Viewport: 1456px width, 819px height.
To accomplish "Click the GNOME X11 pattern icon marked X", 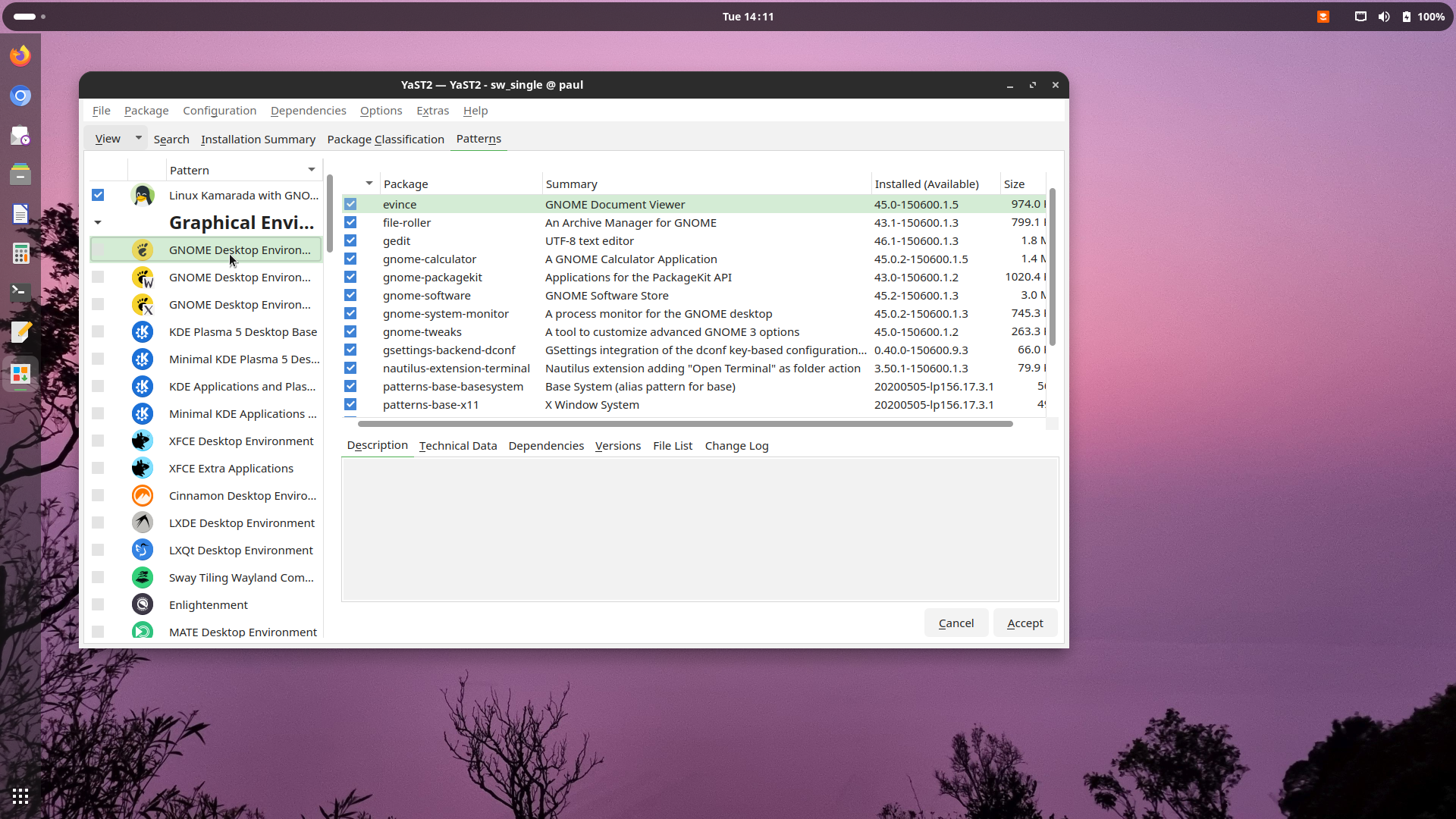I will click(x=143, y=304).
